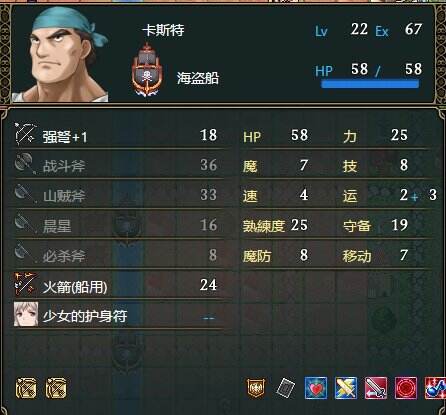Click the girl portrait amulet thumbnail
The height and width of the screenshot is (415, 446).
[26, 314]
